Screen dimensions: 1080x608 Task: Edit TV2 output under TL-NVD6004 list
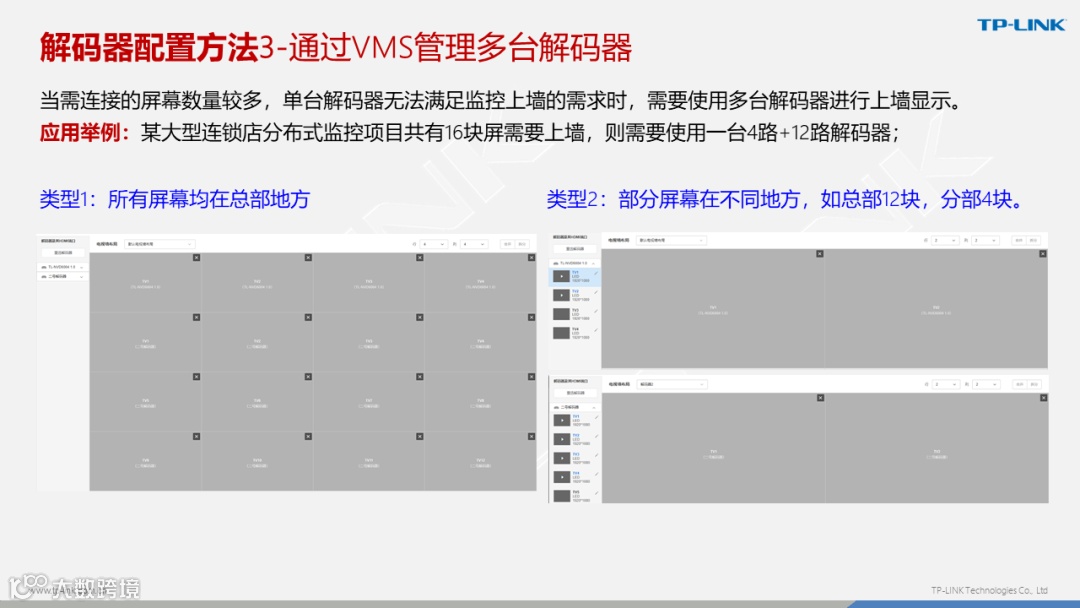click(x=596, y=293)
